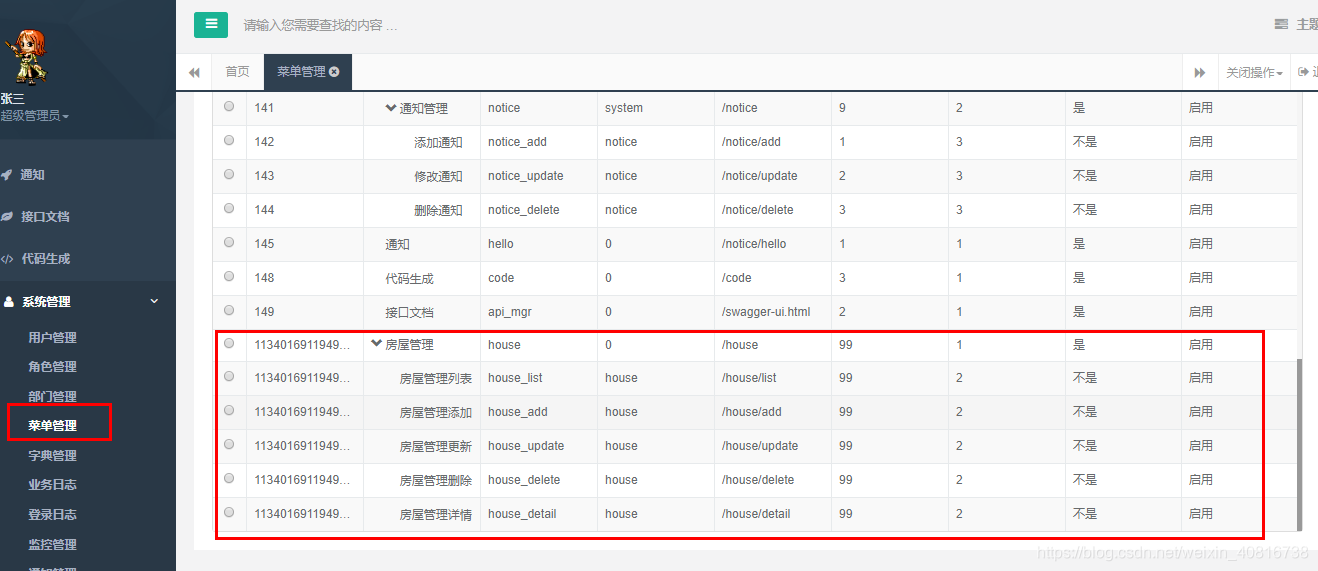Select the radio button for row 149
Screen dimensions: 1318x571
point(229,310)
